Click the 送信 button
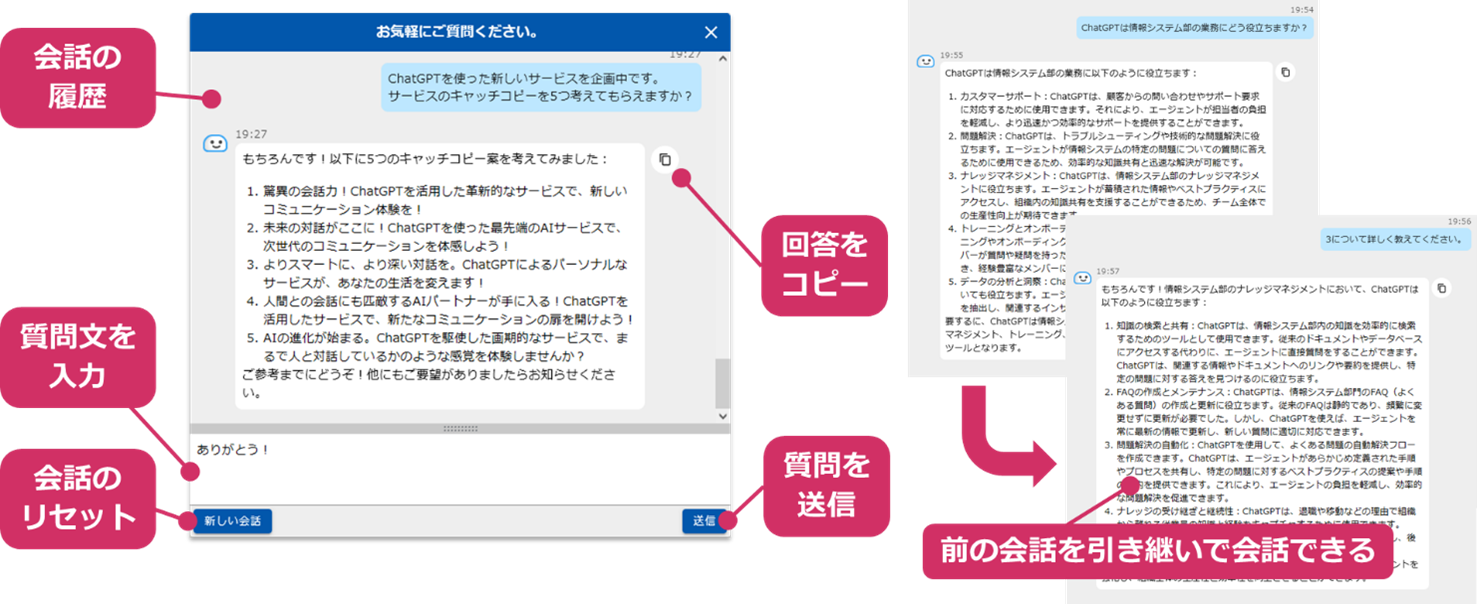1477x604 pixels. [x=703, y=520]
